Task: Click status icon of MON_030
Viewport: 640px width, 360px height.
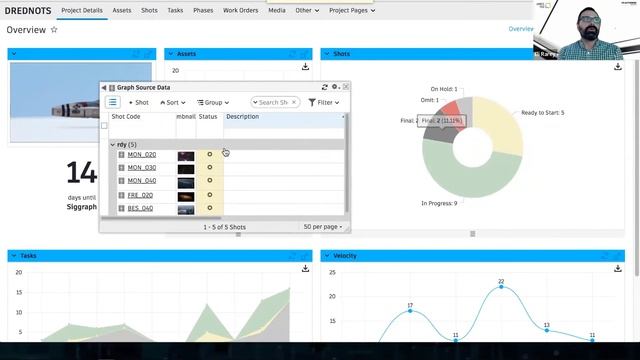Action: [210, 167]
